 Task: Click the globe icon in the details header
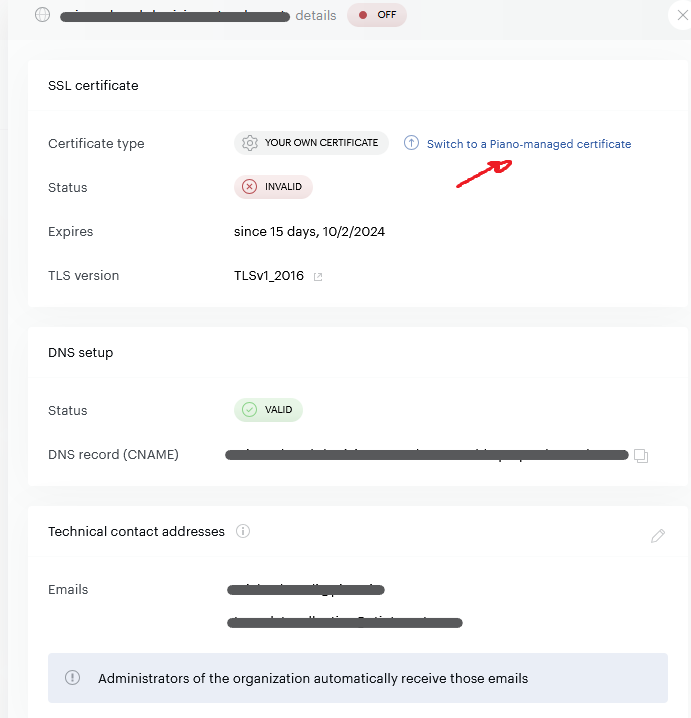pyautogui.click(x=42, y=15)
